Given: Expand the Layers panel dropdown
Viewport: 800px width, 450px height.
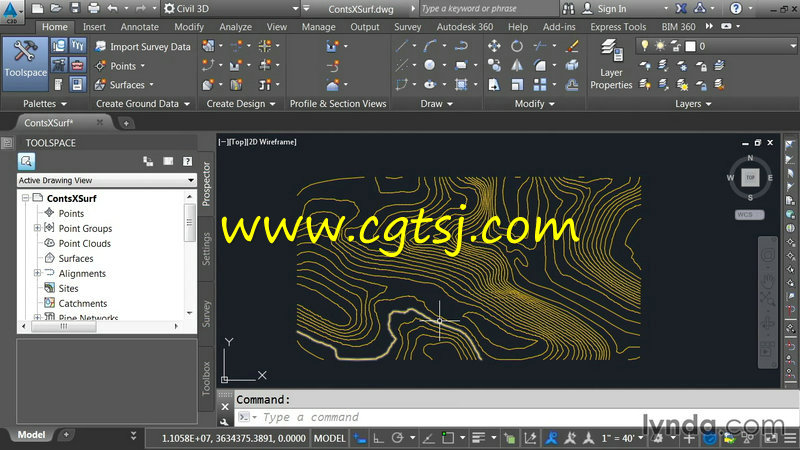Looking at the screenshot, I should 693,104.
